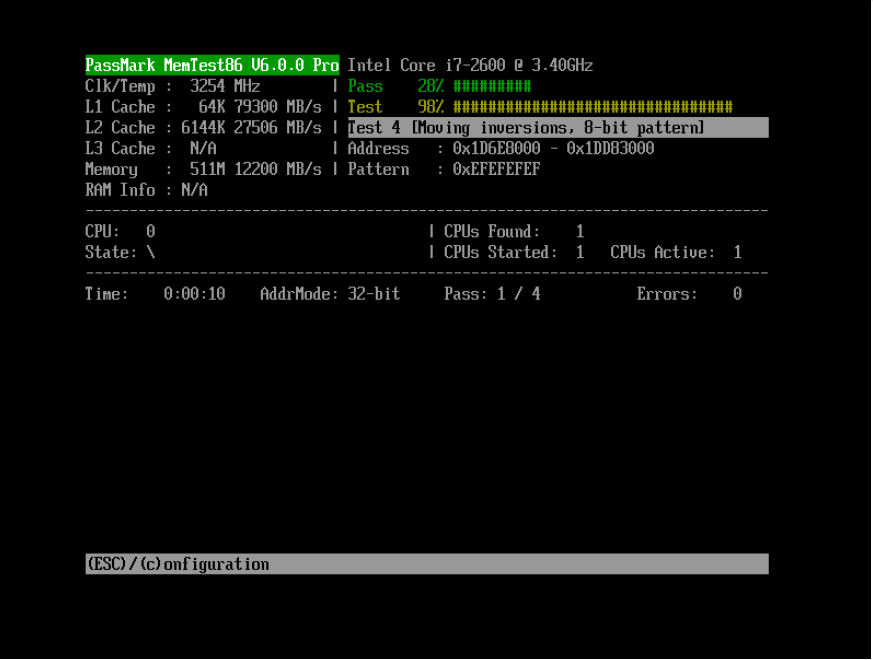Click the PassMark MemTest86 V6.0.0 Pro header
This screenshot has width=873, height=660.
tap(211, 64)
